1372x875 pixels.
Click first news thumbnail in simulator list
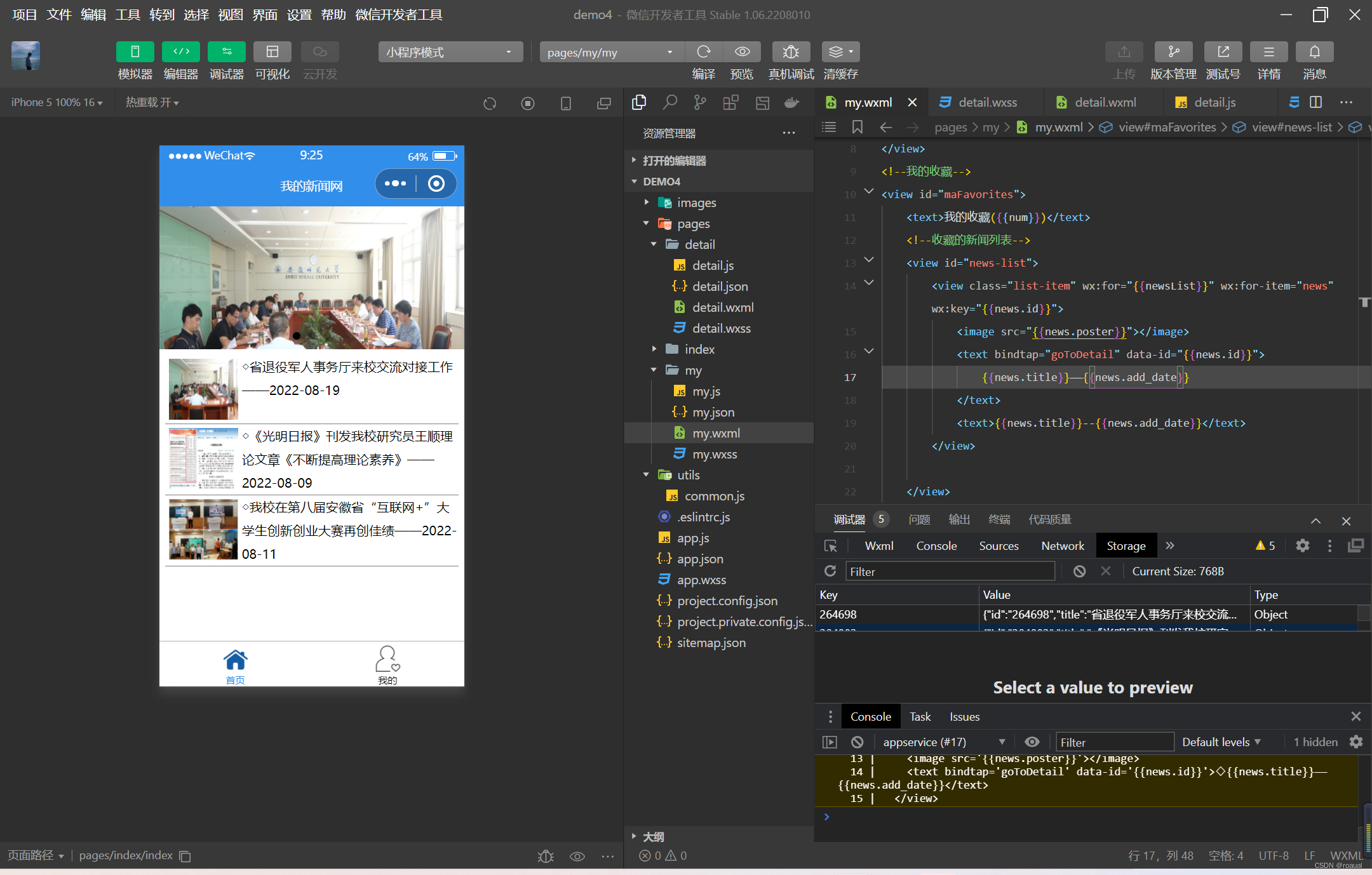pos(203,389)
